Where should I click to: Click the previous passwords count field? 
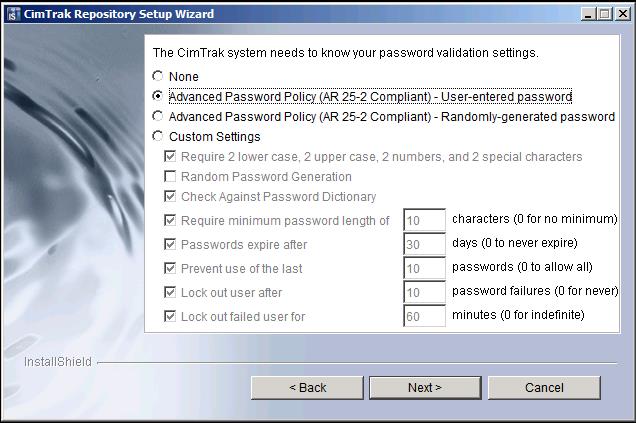coord(424,269)
